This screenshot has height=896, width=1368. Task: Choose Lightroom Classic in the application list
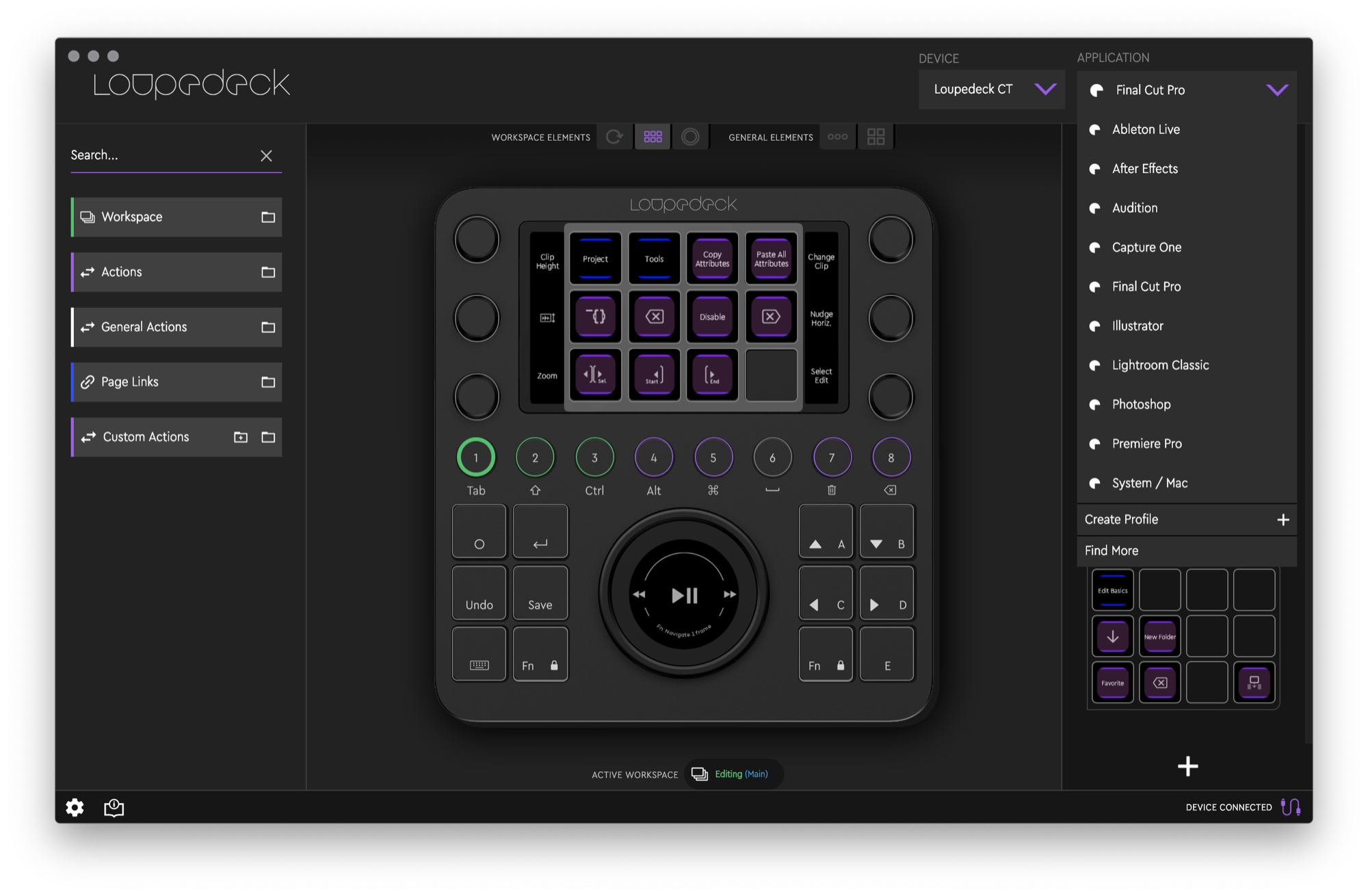click(x=1160, y=365)
